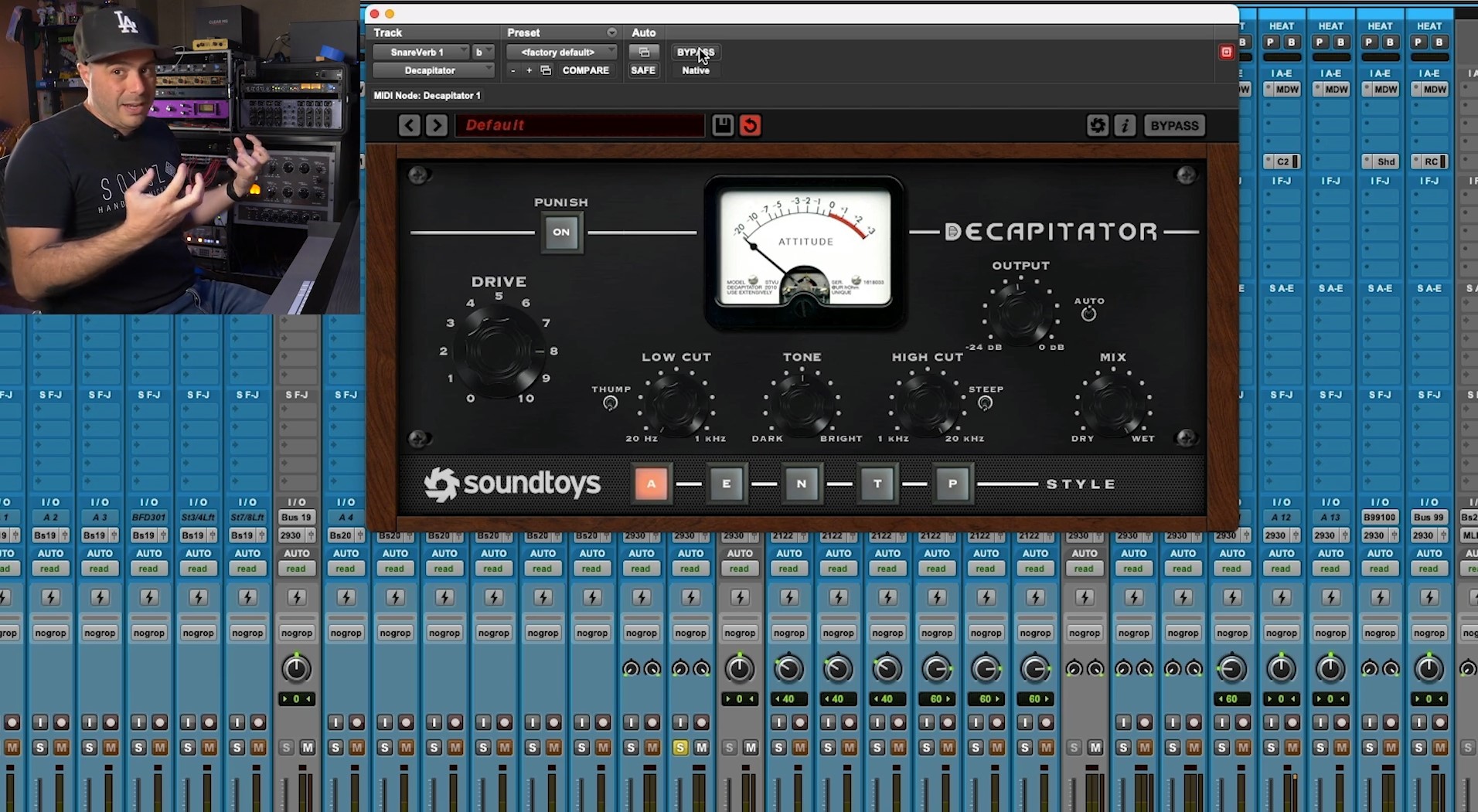Viewport: 1478px width, 812px height.
Task: Click the COMPARE button
Action: coord(586,70)
